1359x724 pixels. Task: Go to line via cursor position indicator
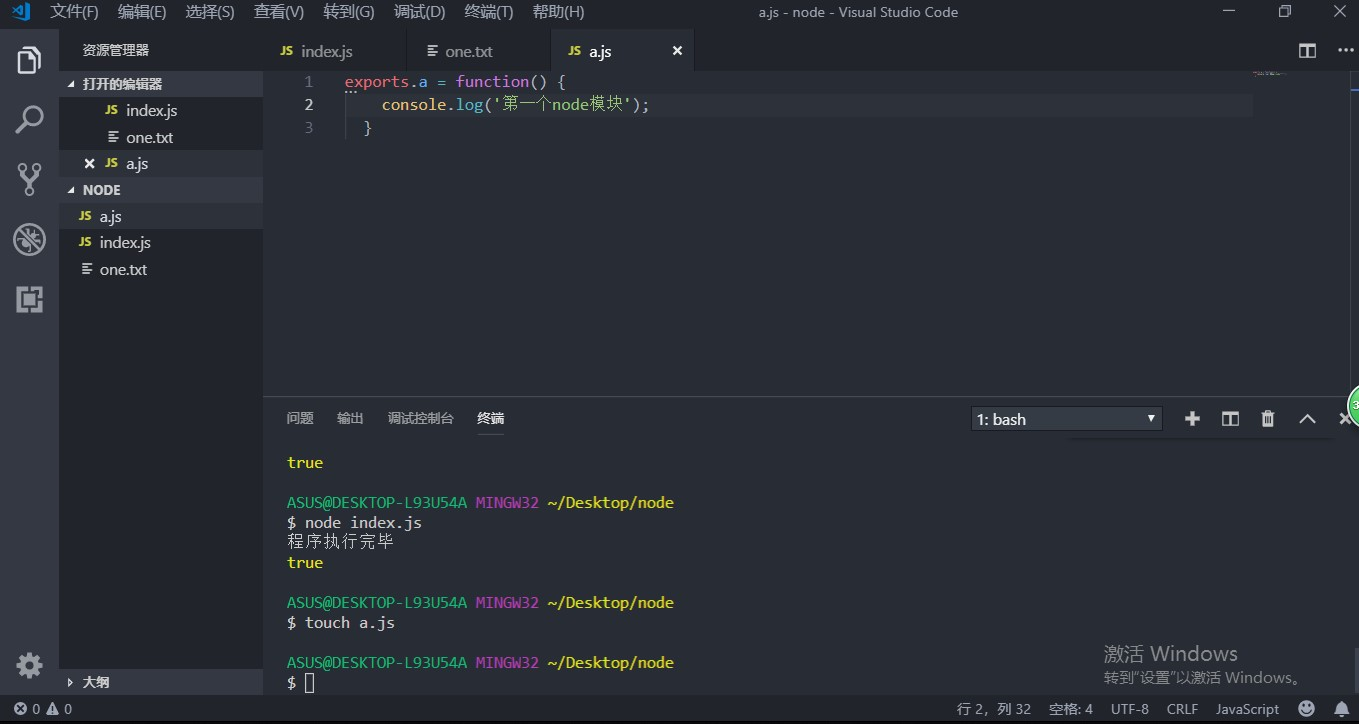pos(994,709)
